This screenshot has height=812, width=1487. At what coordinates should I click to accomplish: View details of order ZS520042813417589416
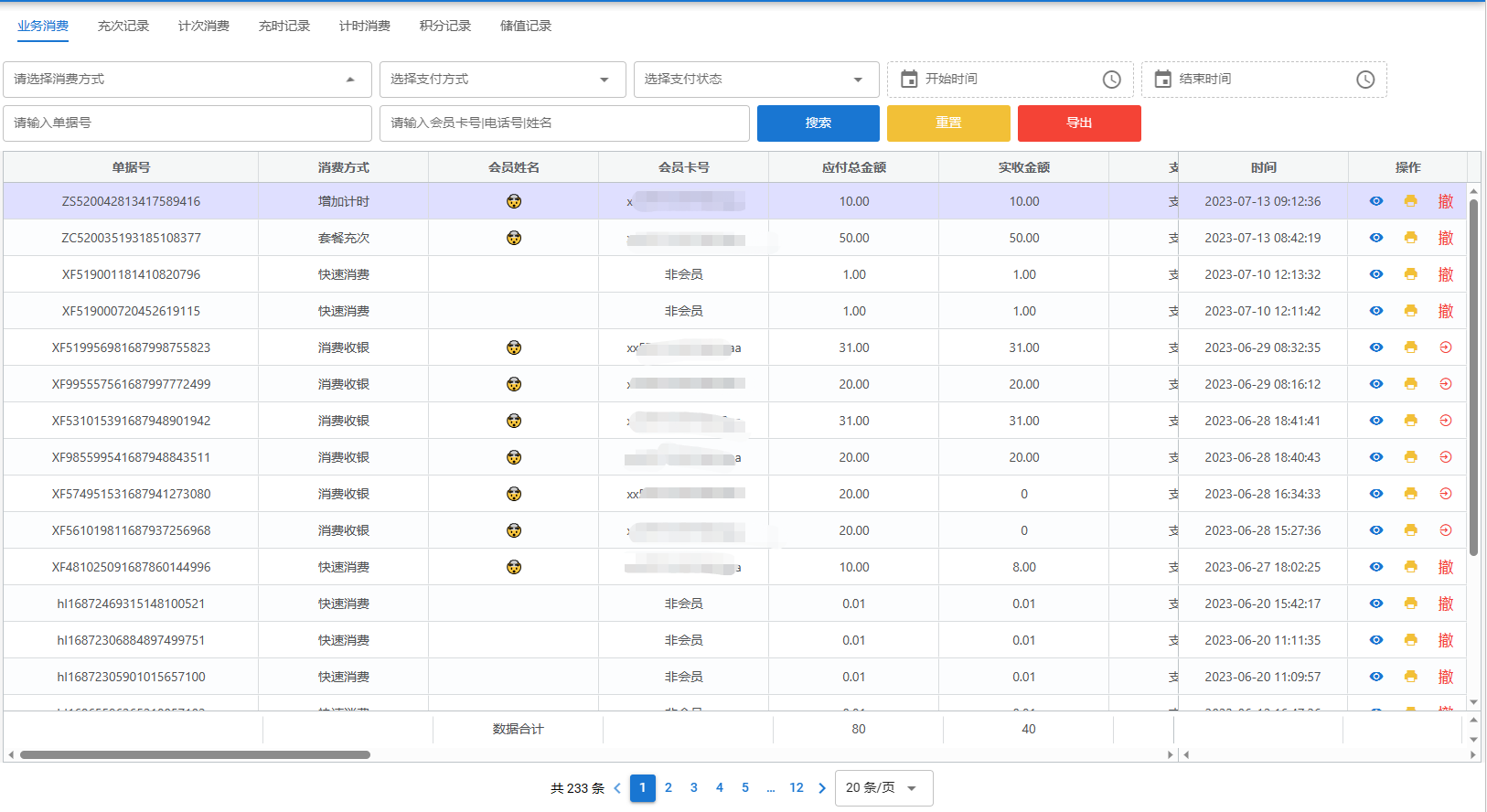(x=1376, y=201)
